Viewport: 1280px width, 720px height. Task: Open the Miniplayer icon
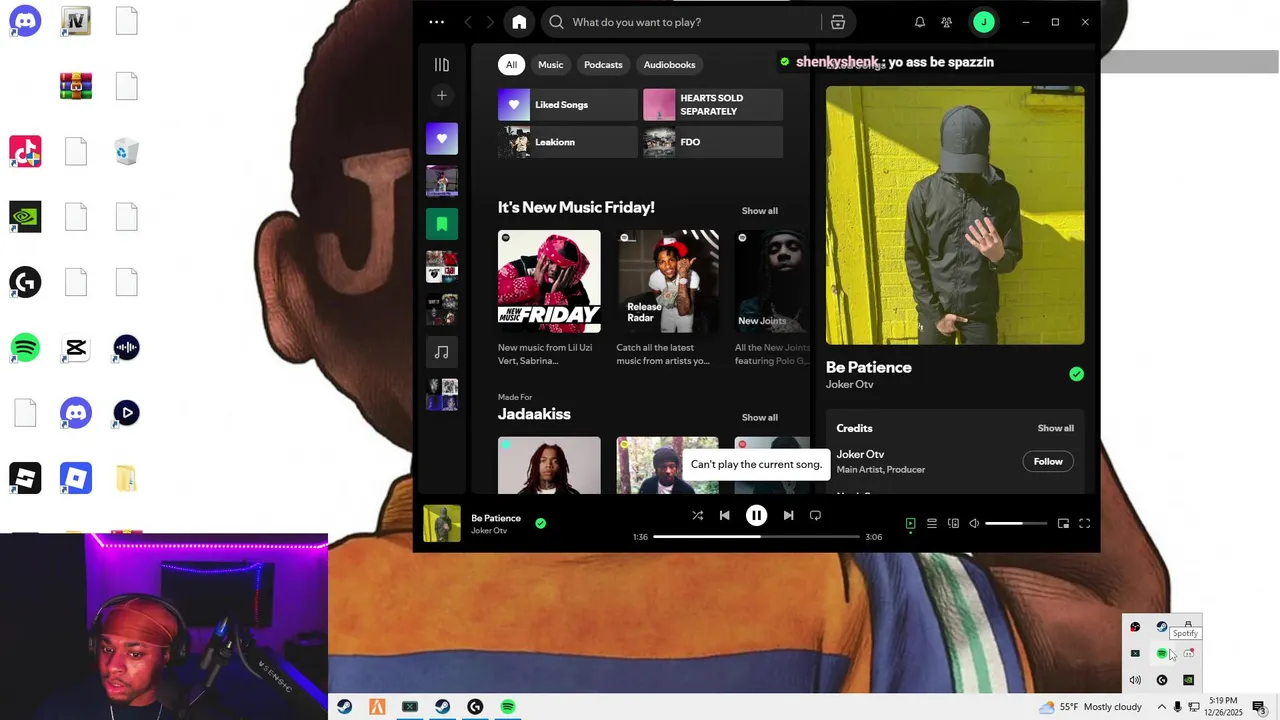(x=1063, y=524)
